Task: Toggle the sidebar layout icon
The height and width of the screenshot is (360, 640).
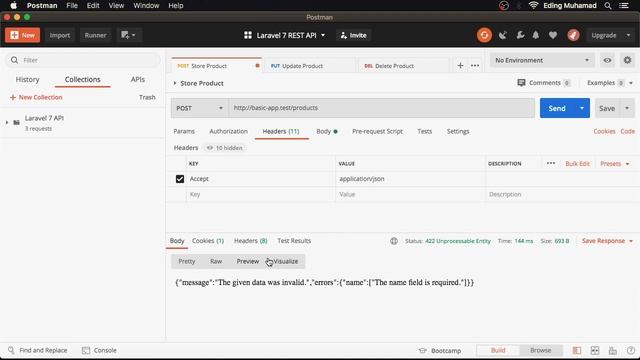Action: click(576, 350)
